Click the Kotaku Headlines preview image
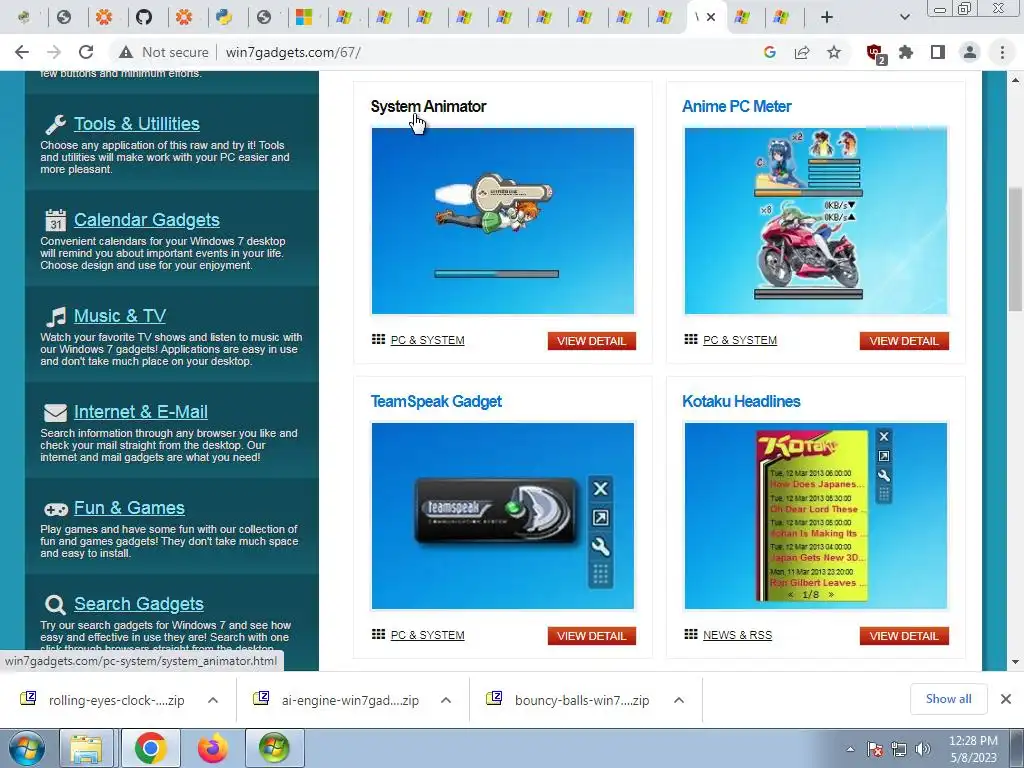The height and width of the screenshot is (768, 1024). 816,516
